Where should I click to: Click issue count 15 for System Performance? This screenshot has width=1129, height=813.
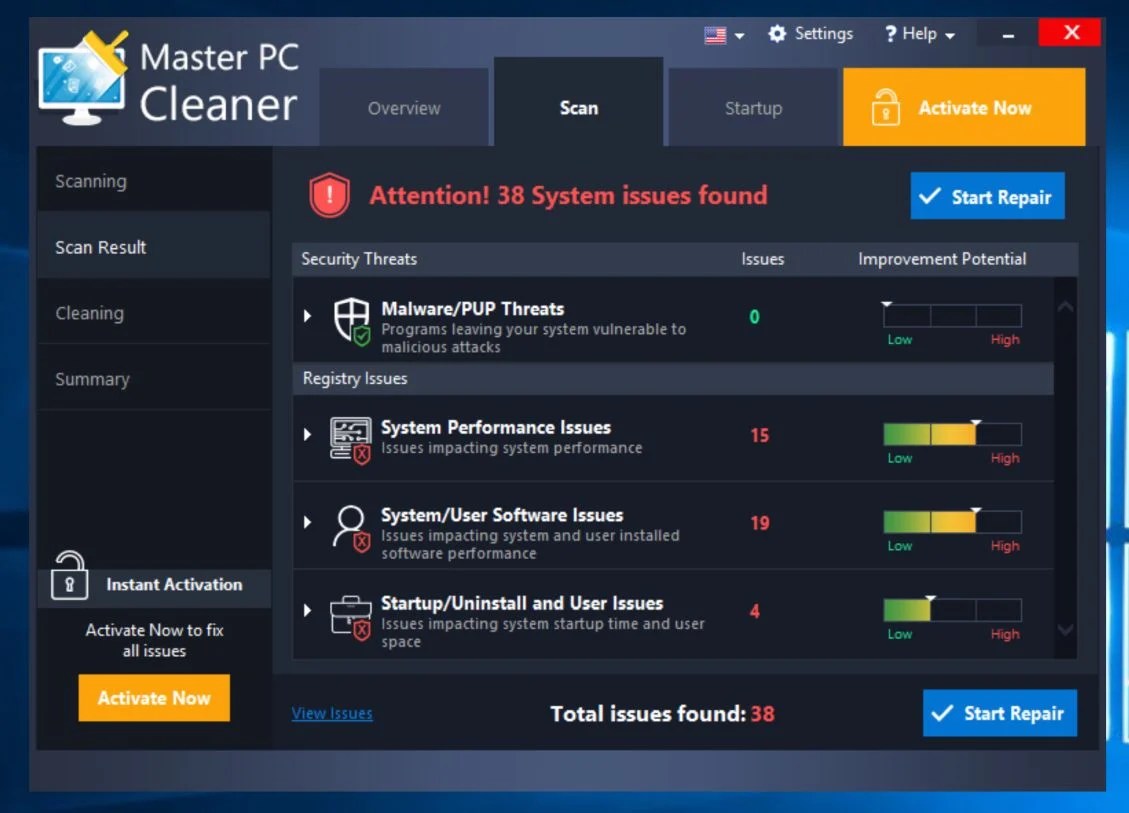tap(760, 435)
